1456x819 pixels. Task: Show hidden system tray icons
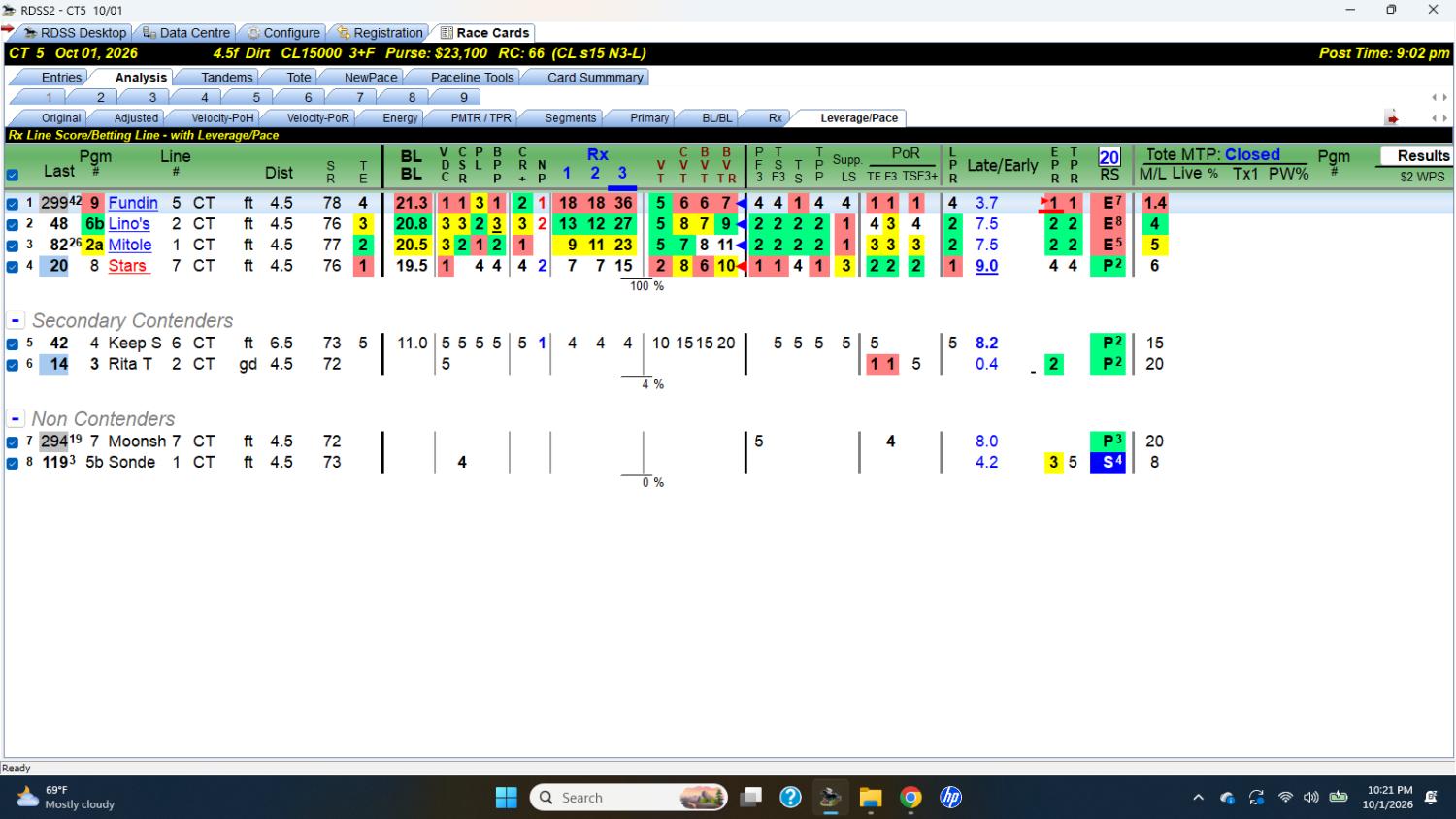[1198, 798]
